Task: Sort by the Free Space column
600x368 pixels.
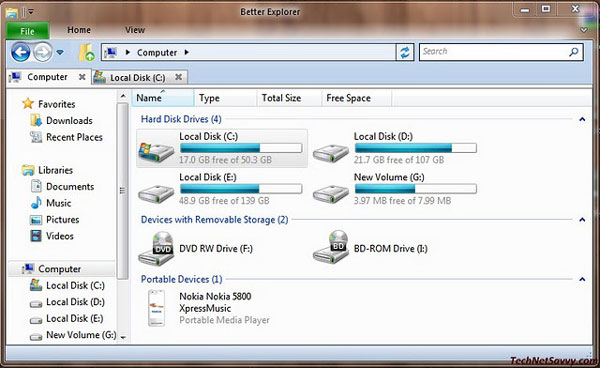Action: 356,98
